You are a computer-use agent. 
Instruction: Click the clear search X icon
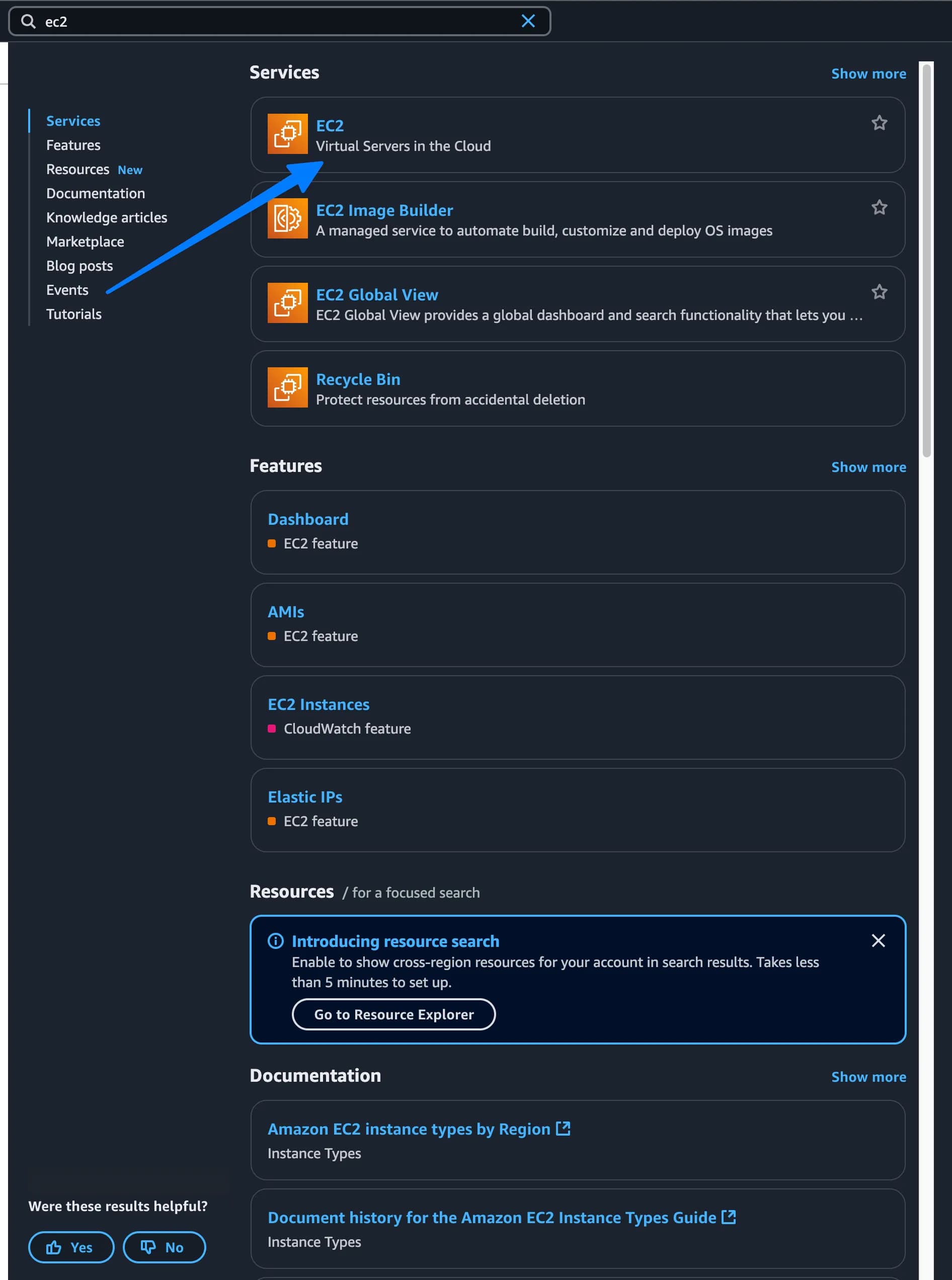coord(528,20)
